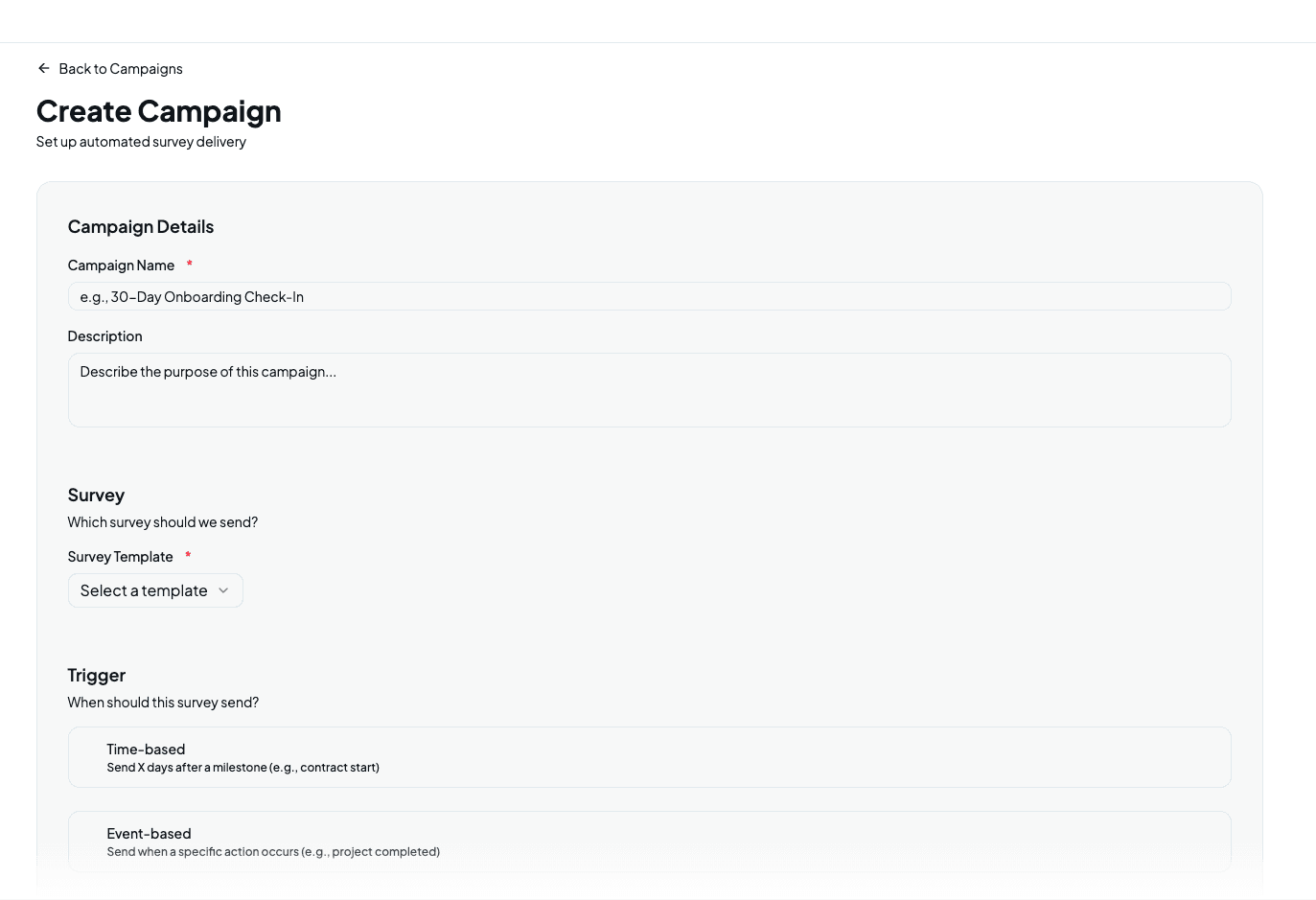Select "Send X days after a milestone" trigger

(649, 756)
